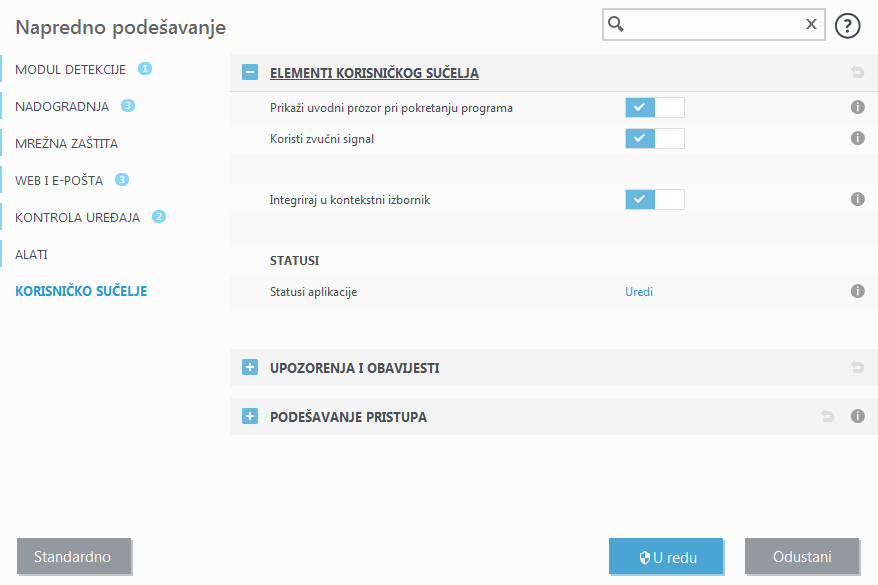Click inside the search input field

point(710,23)
